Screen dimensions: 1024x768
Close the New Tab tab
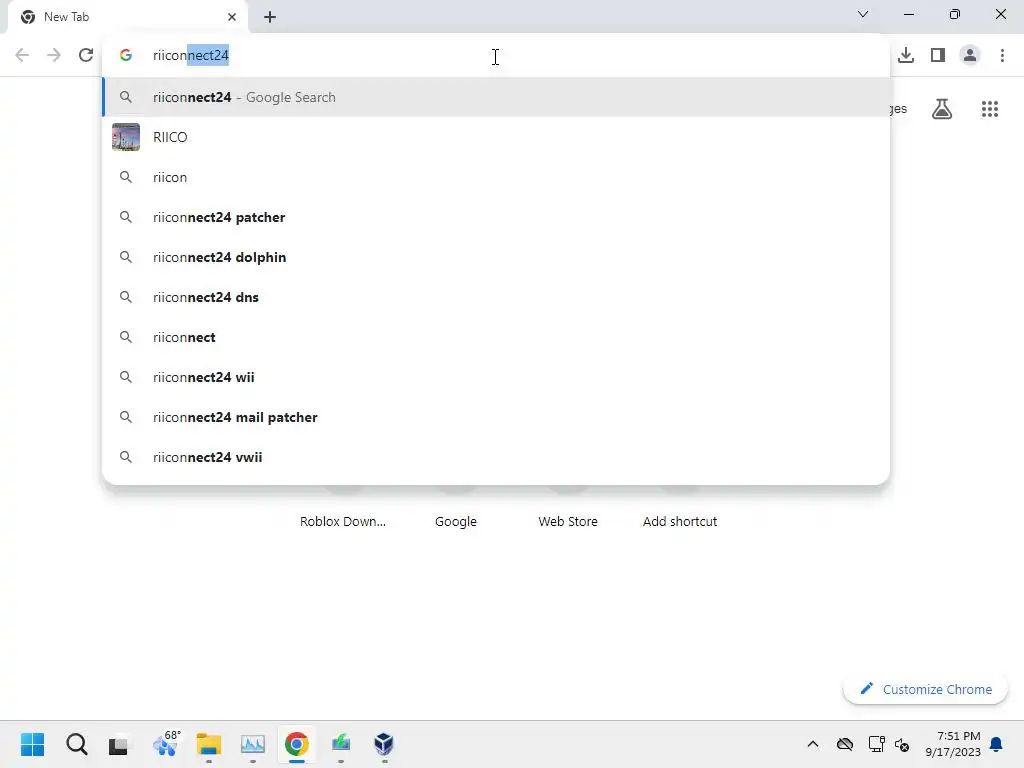pos(232,17)
